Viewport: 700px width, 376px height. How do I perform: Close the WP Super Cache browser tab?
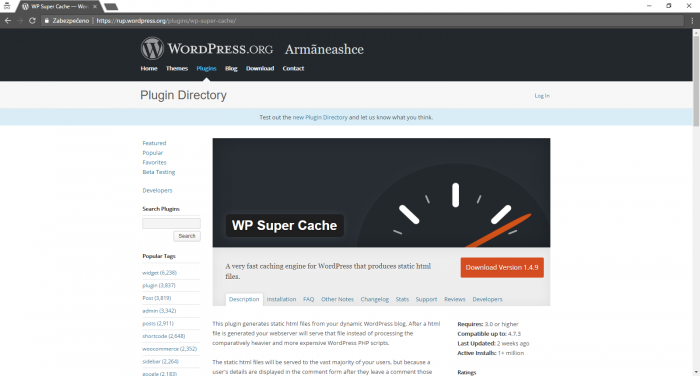(x=95, y=7)
